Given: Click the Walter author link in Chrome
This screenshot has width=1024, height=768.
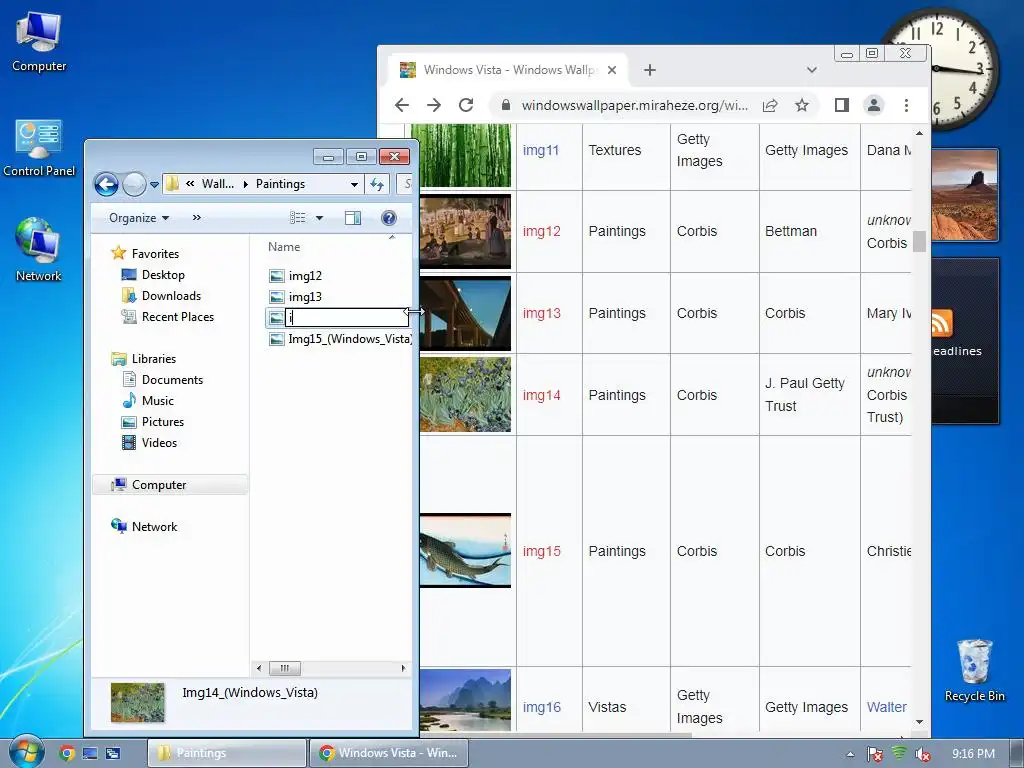Looking at the screenshot, I should (x=887, y=707).
